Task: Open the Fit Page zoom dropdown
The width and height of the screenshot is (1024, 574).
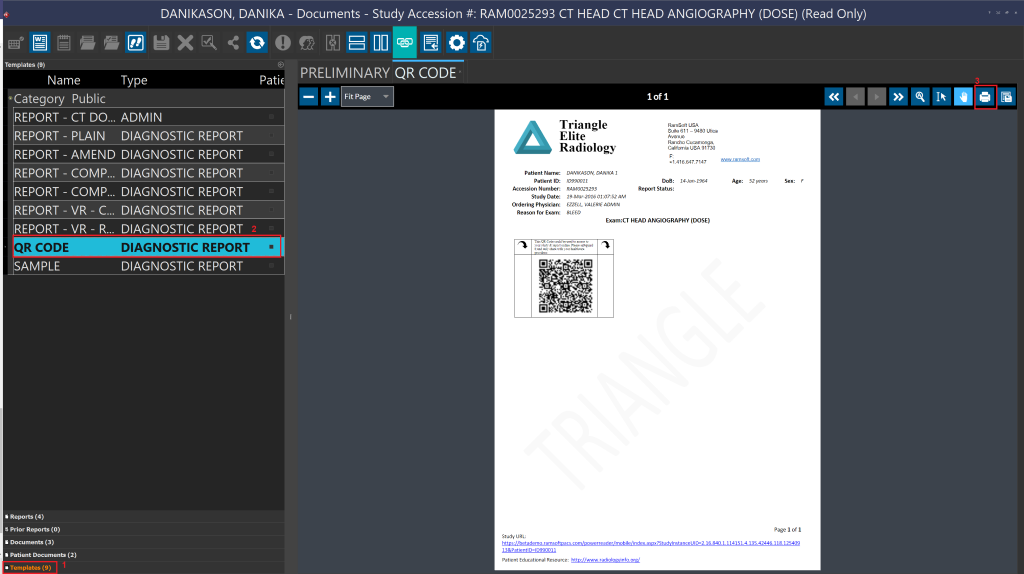Action: [367, 97]
